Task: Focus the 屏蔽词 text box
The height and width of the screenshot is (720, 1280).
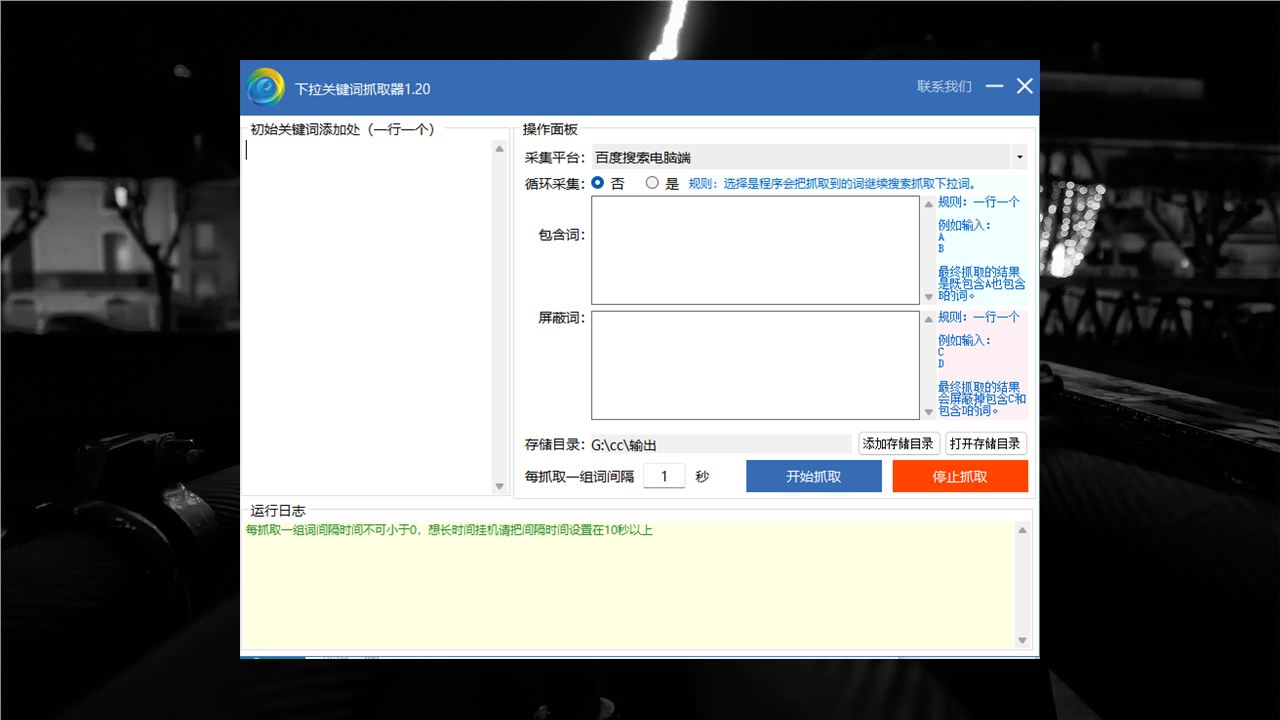Action: (x=755, y=365)
